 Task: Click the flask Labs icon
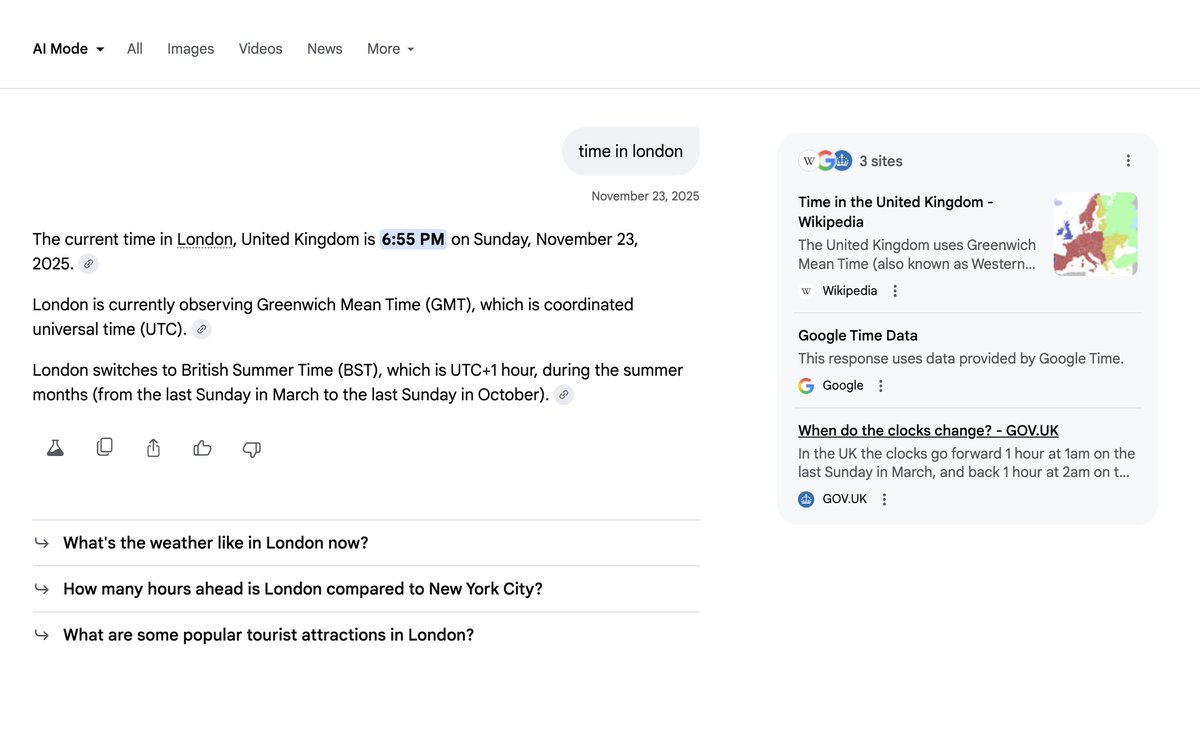click(x=55, y=448)
